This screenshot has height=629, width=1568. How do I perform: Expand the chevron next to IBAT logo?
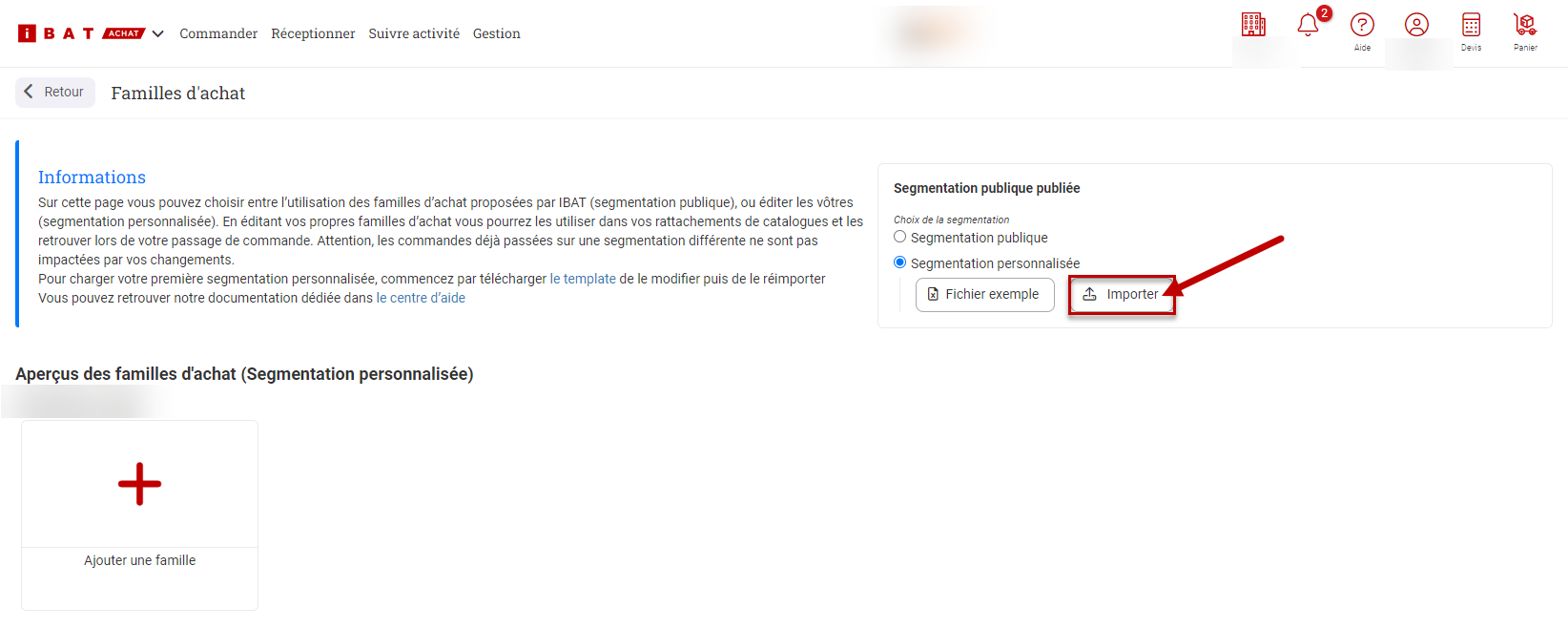tap(158, 33)
